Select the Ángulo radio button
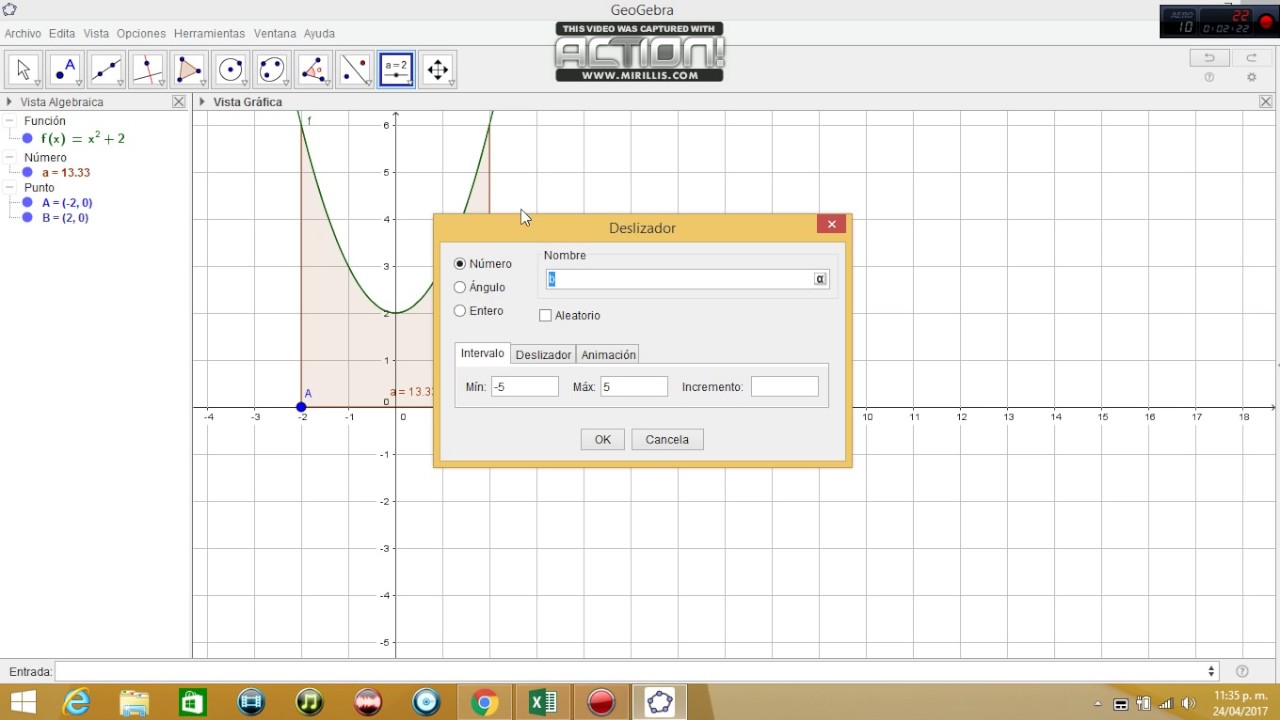The image size is (1280, 720). 460,287
